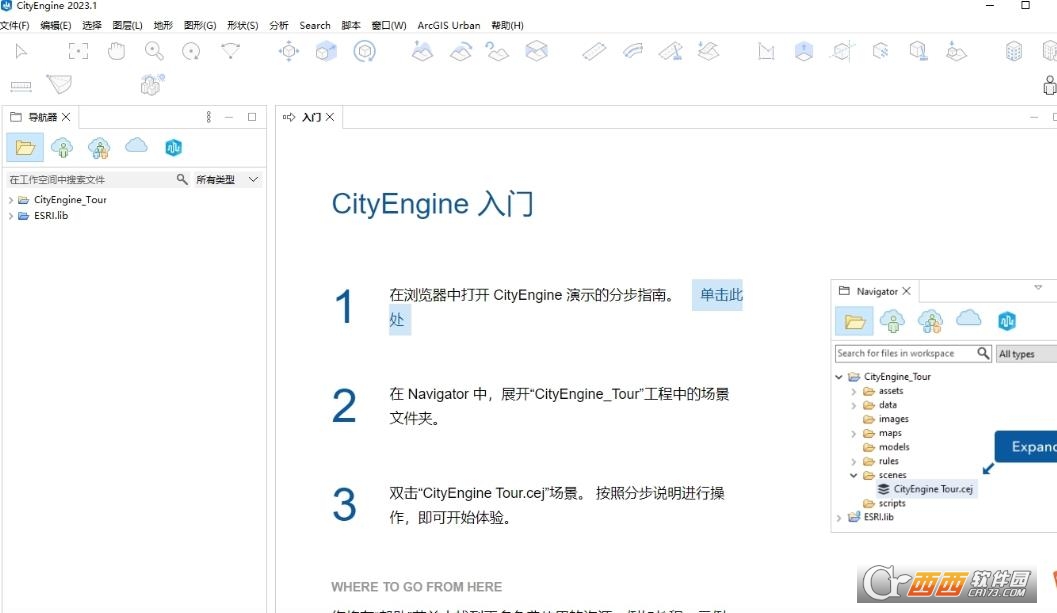Viewport: 1057px width, 613px height.
Task: Select the street edit tool
Action: 671,51
